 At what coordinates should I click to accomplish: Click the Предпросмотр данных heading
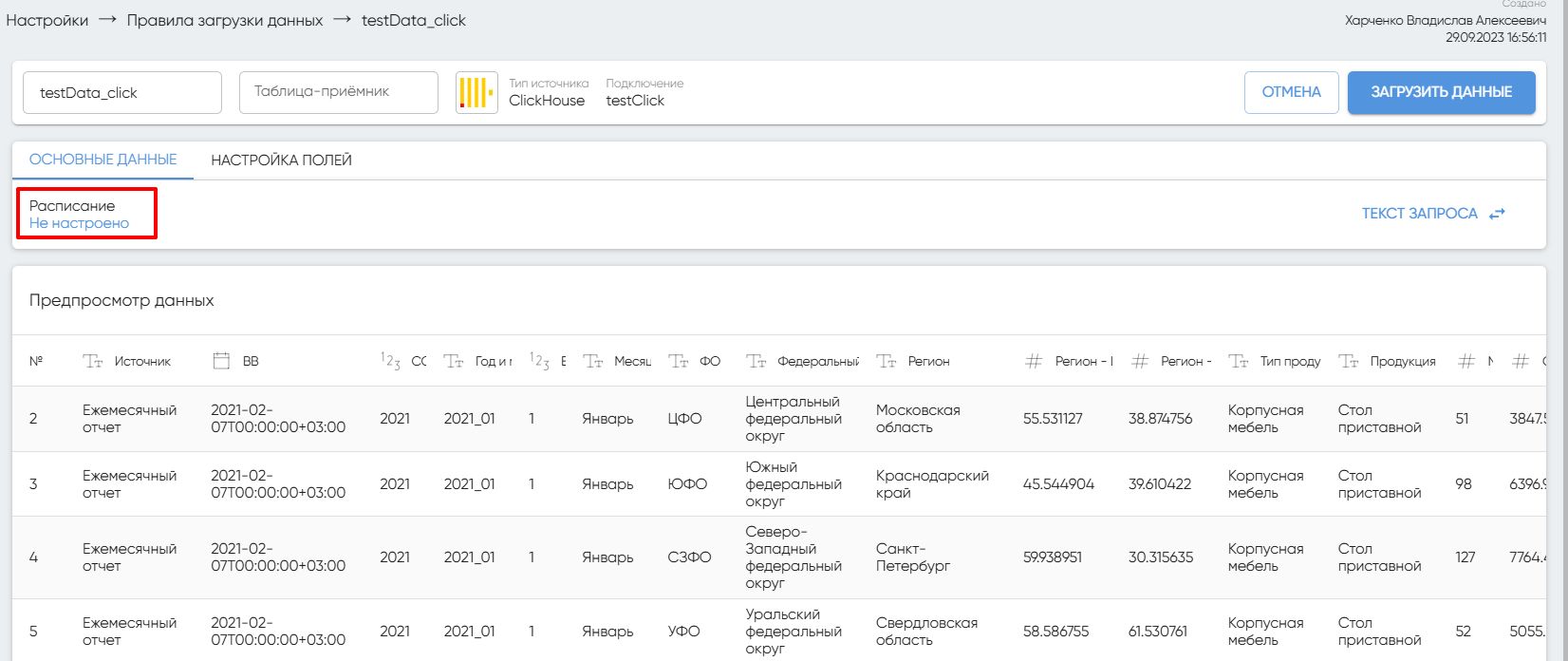pyautogui.click(x=121, y=300)
